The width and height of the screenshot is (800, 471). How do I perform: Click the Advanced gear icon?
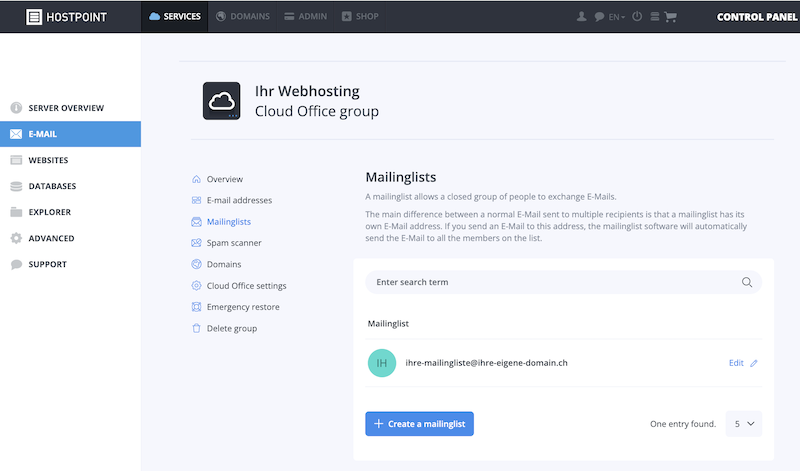pos(16,238)
